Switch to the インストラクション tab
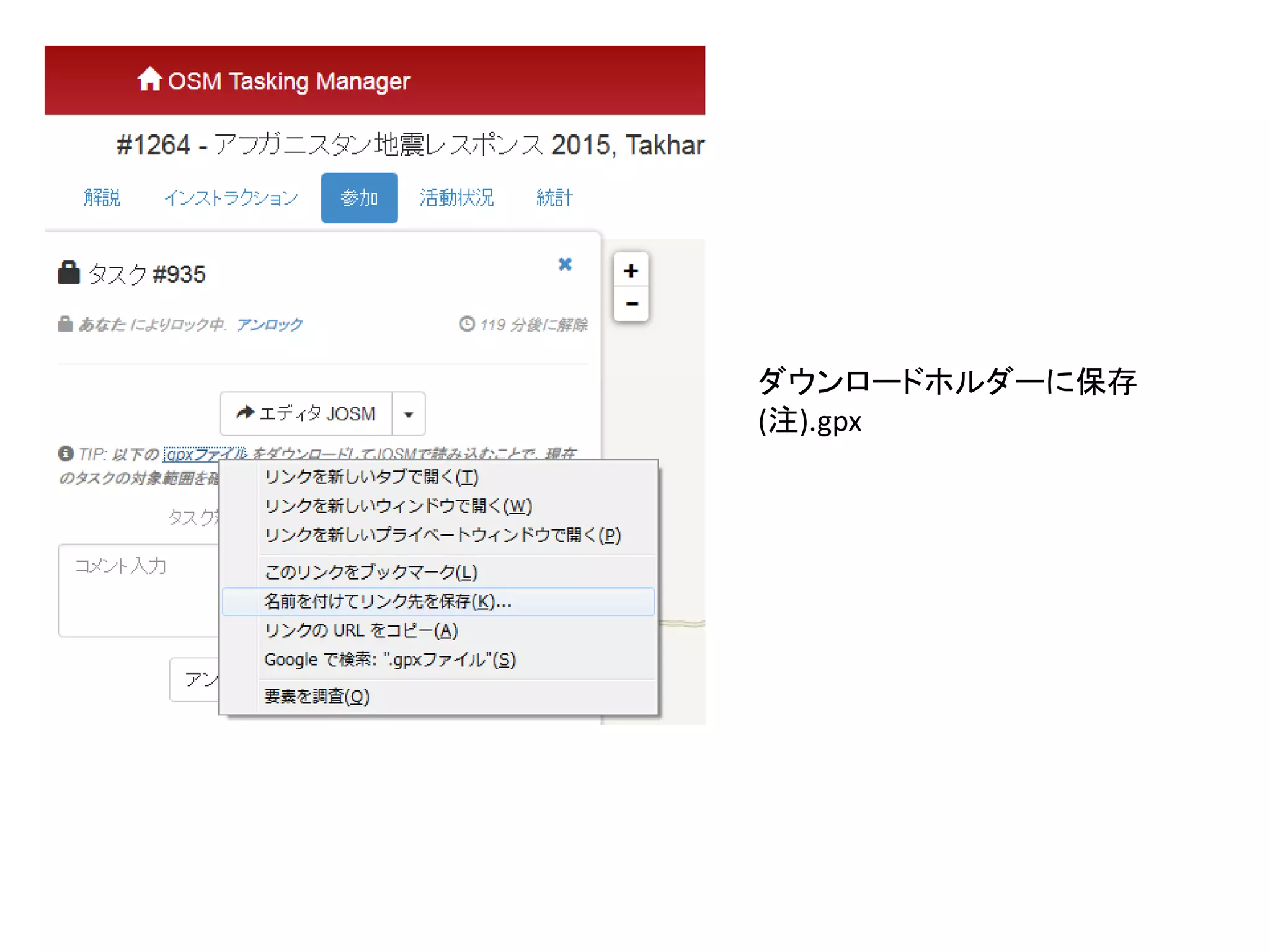Viewport: 1270px width, 952px height. (231, 198)
